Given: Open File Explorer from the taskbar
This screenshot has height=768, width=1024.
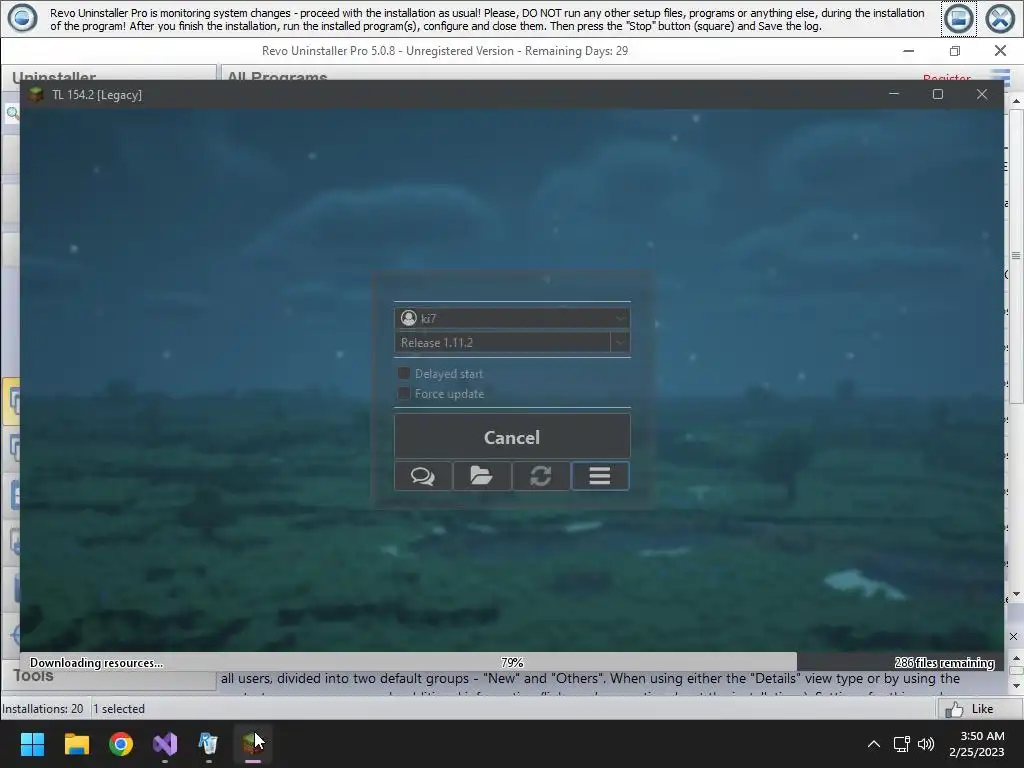Looking at the screenshot, I should click(76, 744).
